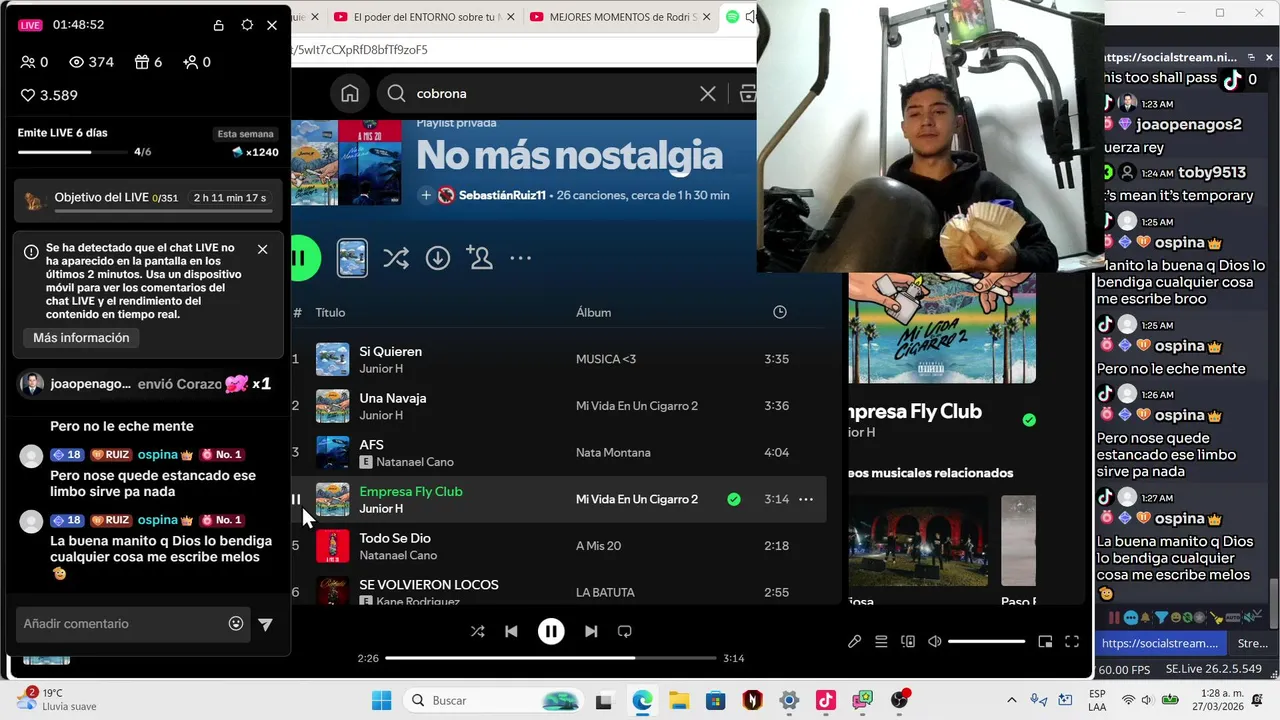Click the 374 viewers eye icon

pos(76,62)
